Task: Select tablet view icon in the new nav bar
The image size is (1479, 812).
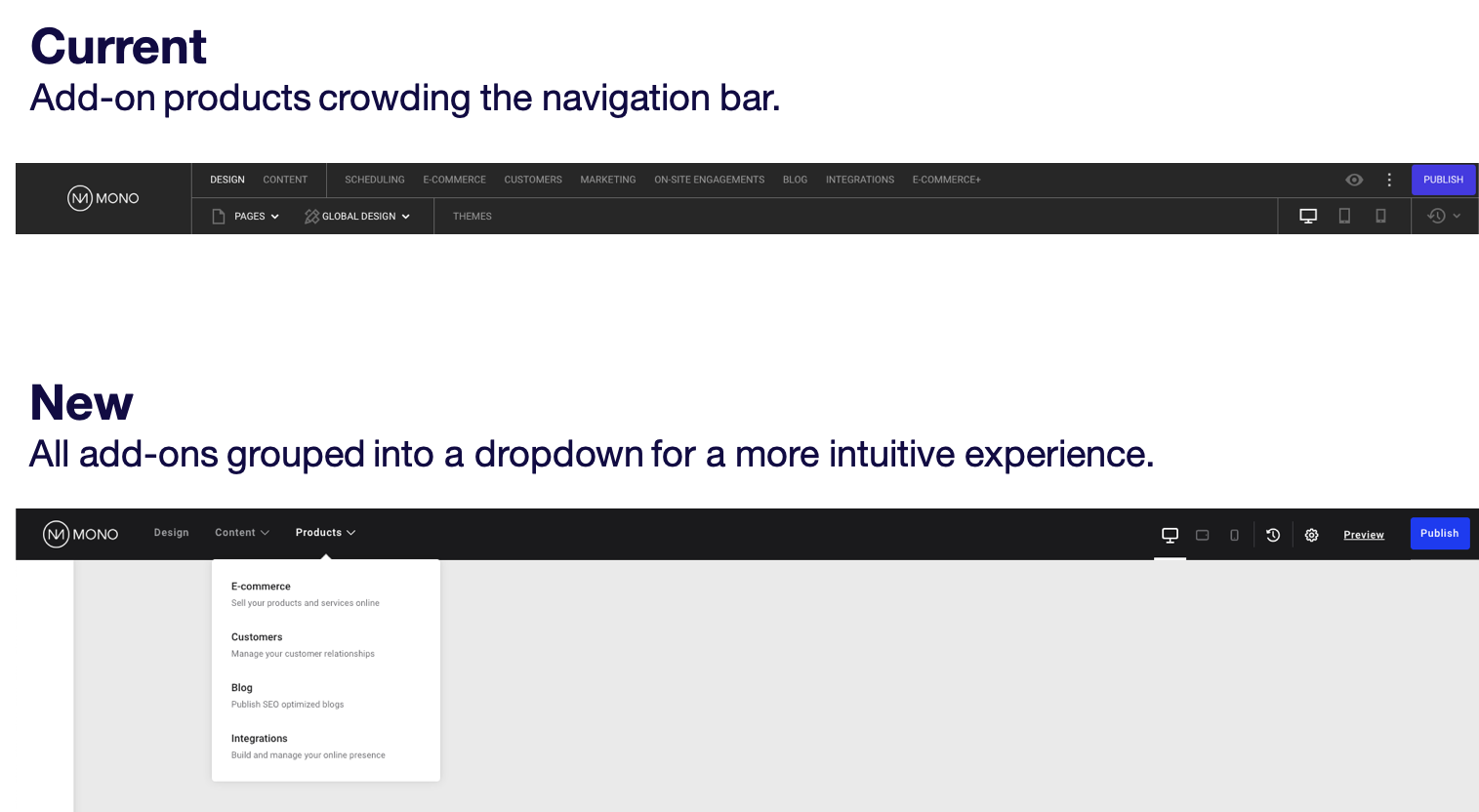Action: pos(1203,535)
